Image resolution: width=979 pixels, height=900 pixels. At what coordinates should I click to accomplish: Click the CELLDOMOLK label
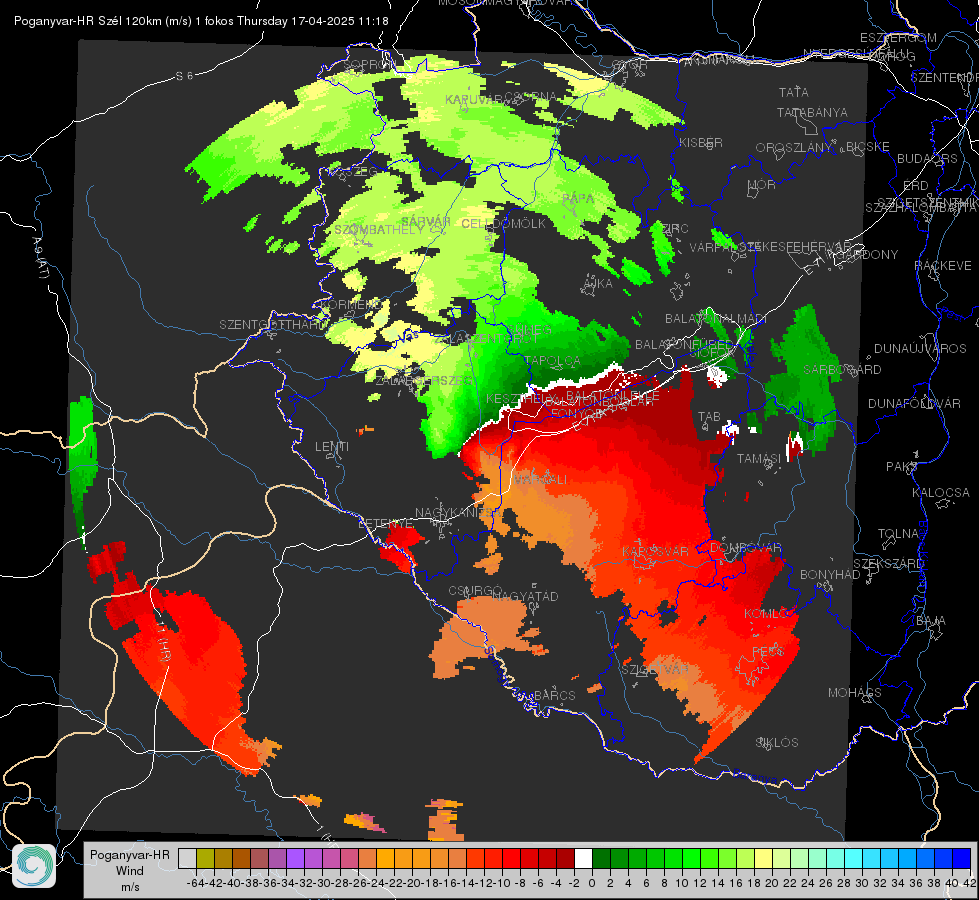pos(503,224)
